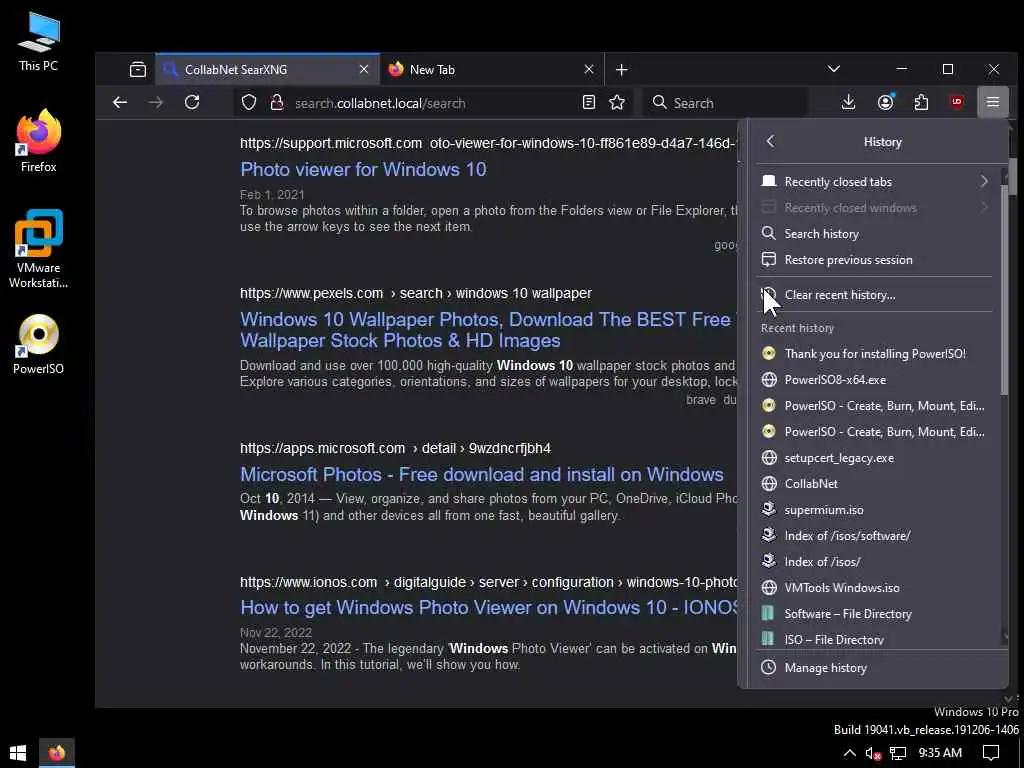Switch to the CollabNet SearXNG tab
1024x768 pixels.
point(268,69)
